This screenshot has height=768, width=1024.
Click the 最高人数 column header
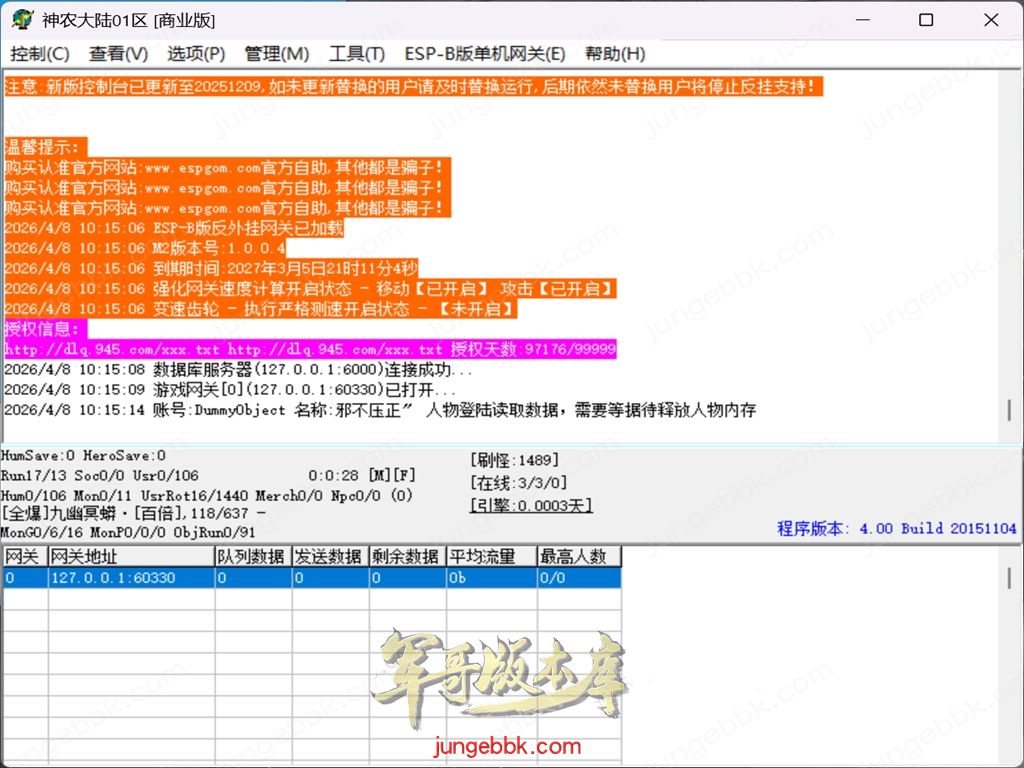(x=578, y=557)
